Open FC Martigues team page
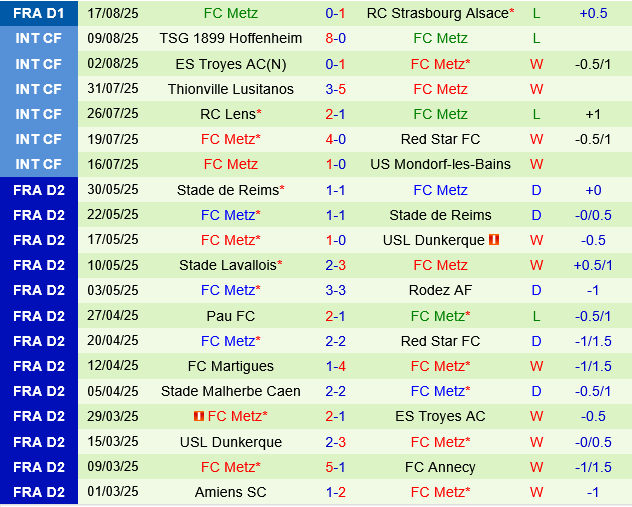This screenshot has height=507, width=632. coord(230,366)
